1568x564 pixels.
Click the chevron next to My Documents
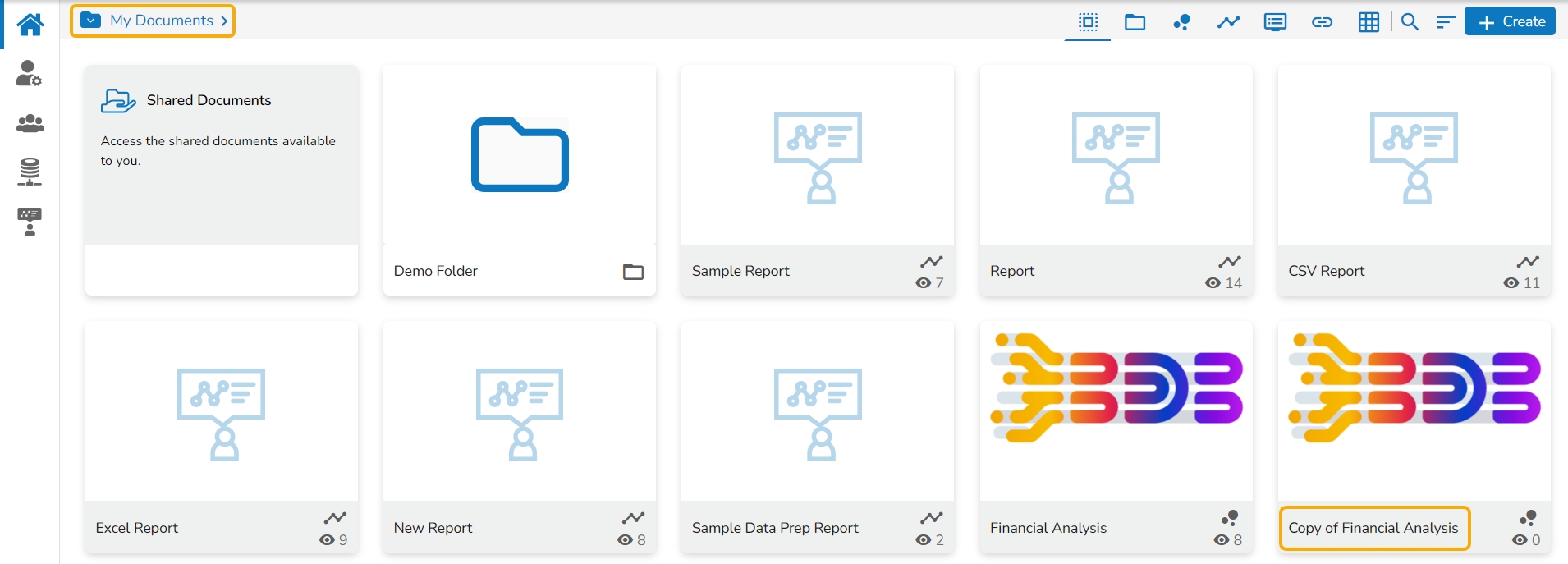[x=224, y=21]
